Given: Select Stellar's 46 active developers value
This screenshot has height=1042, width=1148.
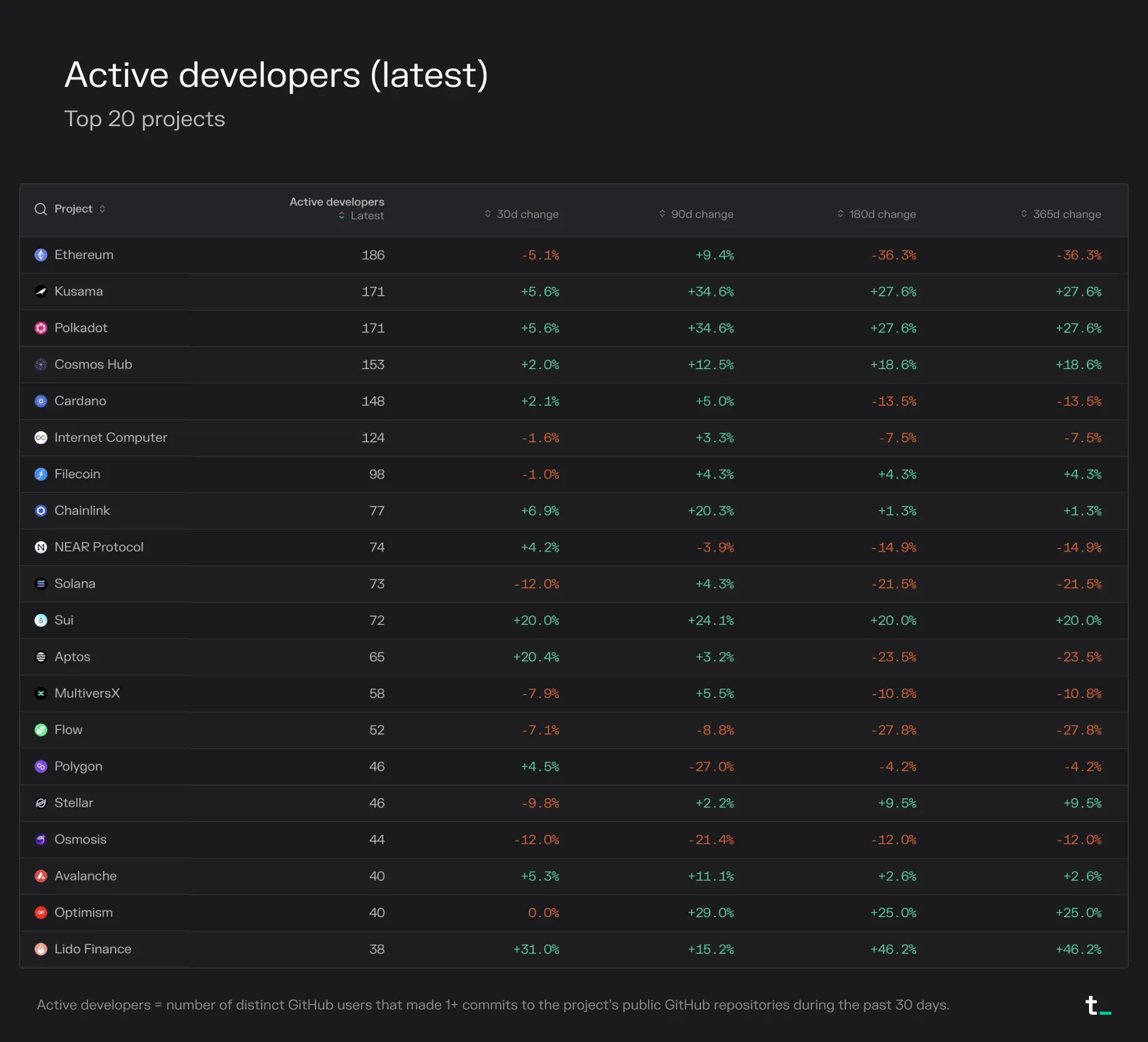Looking at the screenshot, I should coord(377,803).
